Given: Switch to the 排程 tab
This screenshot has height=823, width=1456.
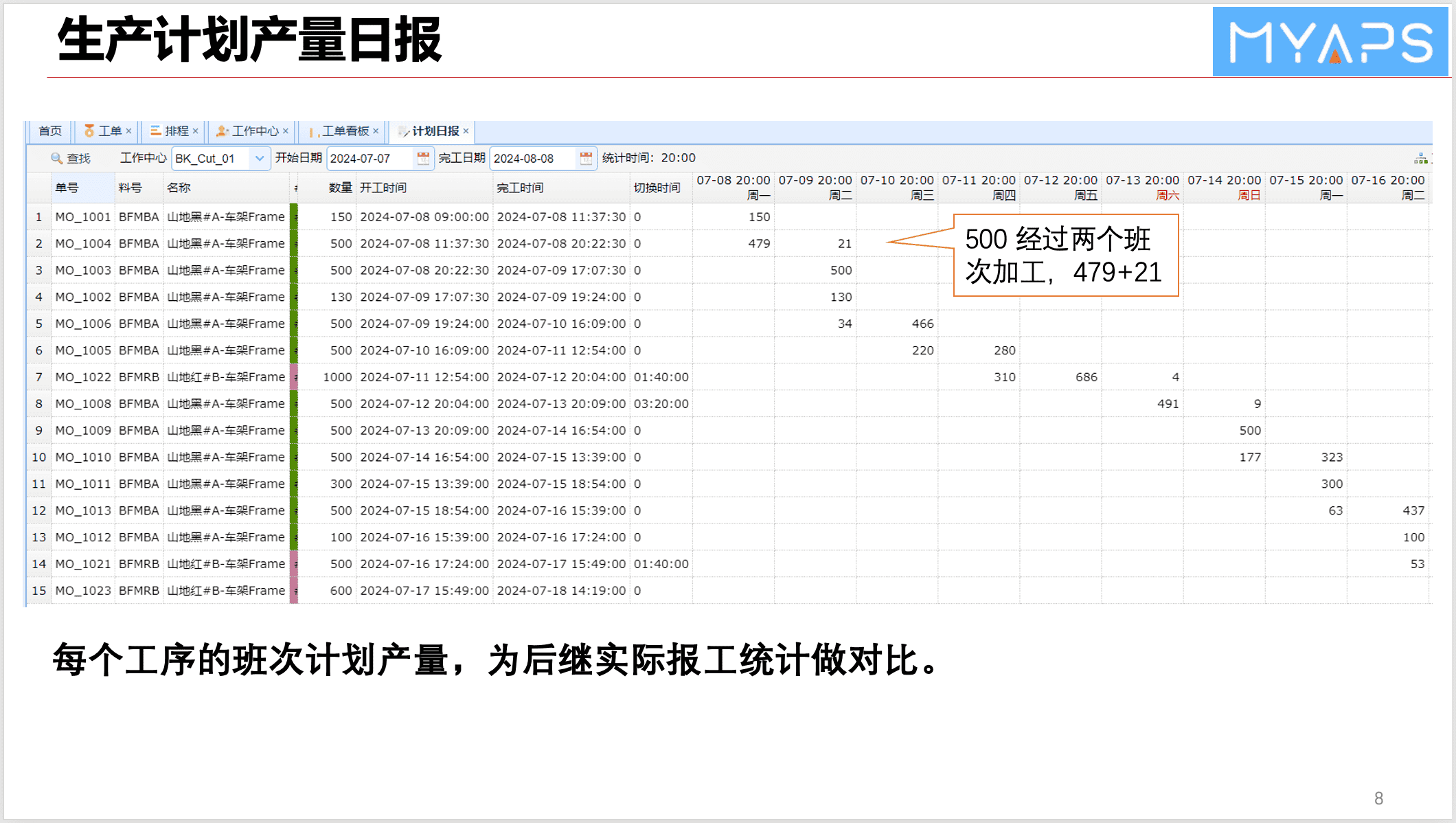Looking at the screenshot, I should [176, 131].
